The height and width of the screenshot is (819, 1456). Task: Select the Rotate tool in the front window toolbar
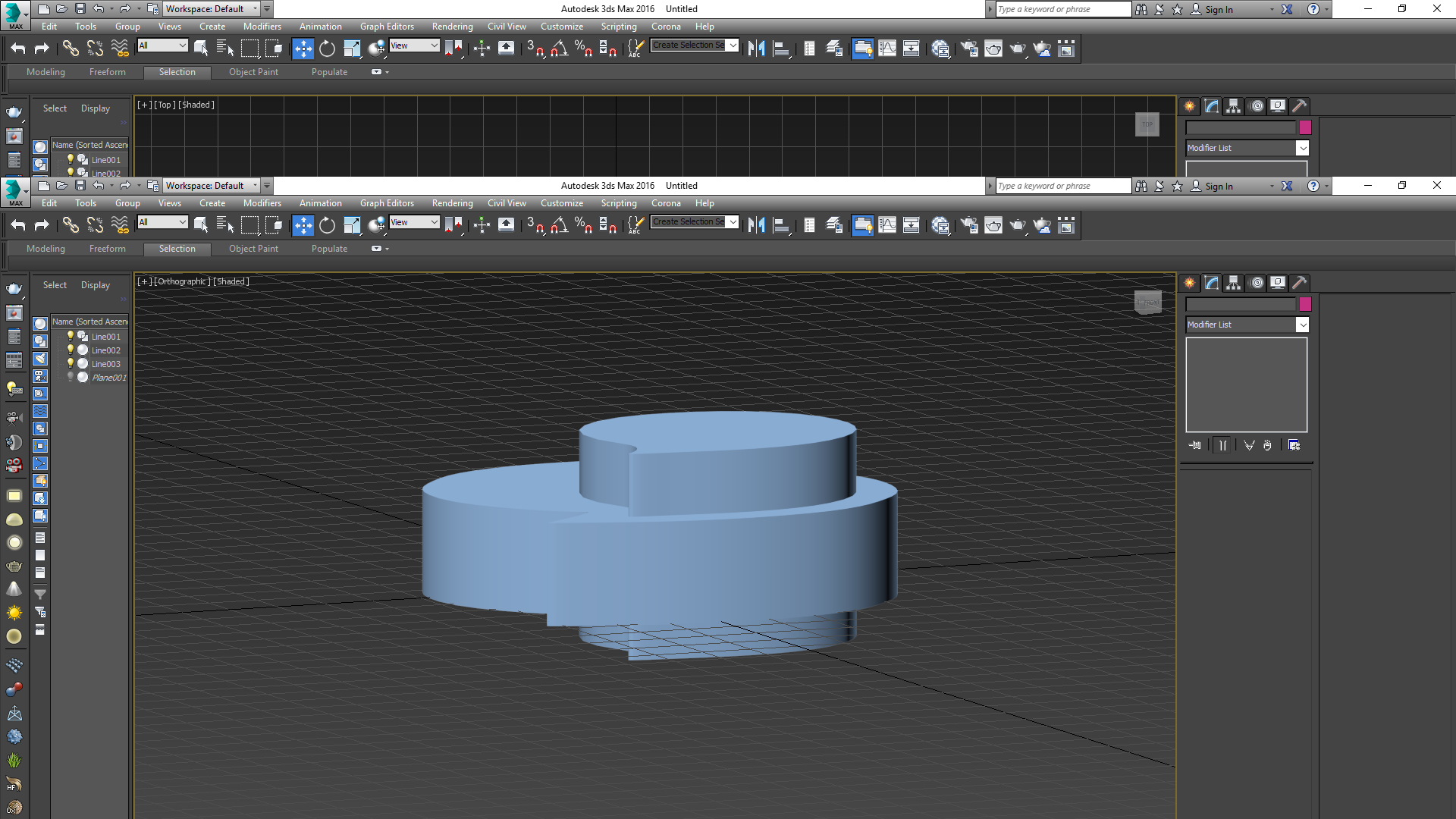click(x=327, y=225)
